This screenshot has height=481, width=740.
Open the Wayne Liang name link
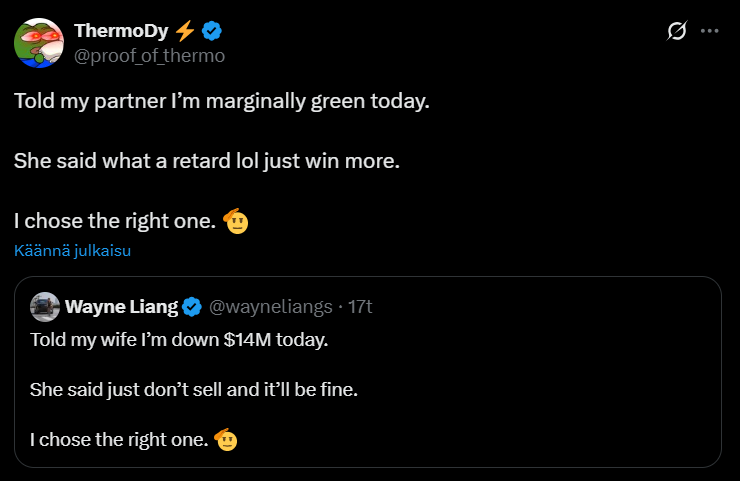[x=120, y=306]
